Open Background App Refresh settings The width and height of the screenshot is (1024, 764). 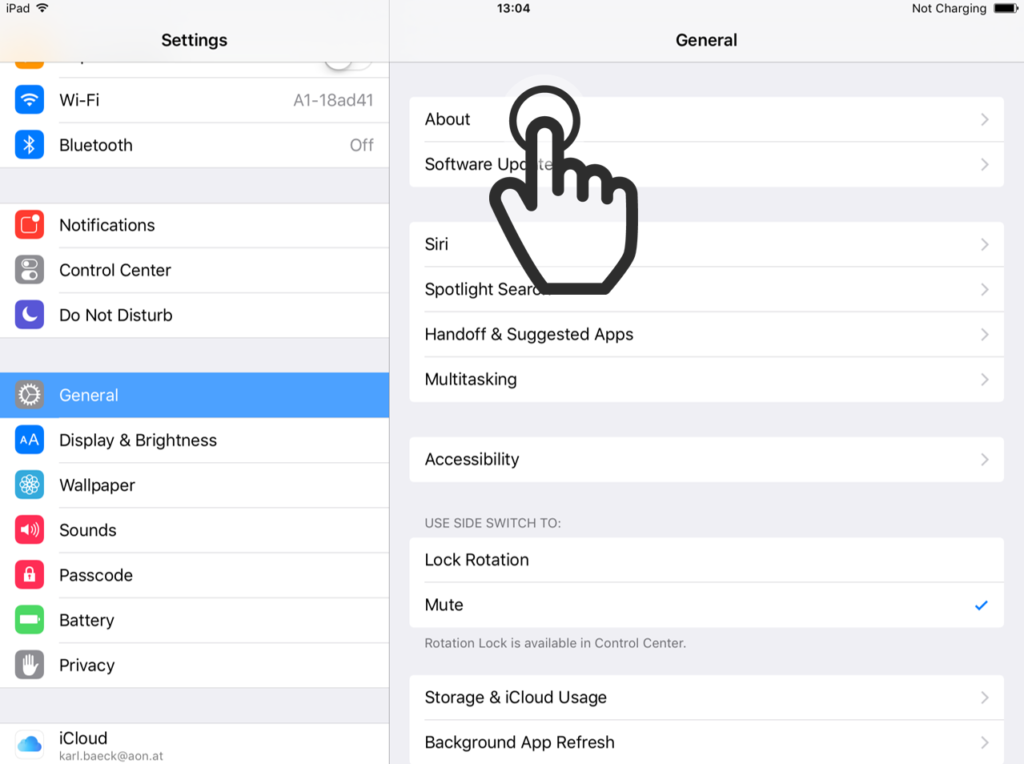(707, 742)
